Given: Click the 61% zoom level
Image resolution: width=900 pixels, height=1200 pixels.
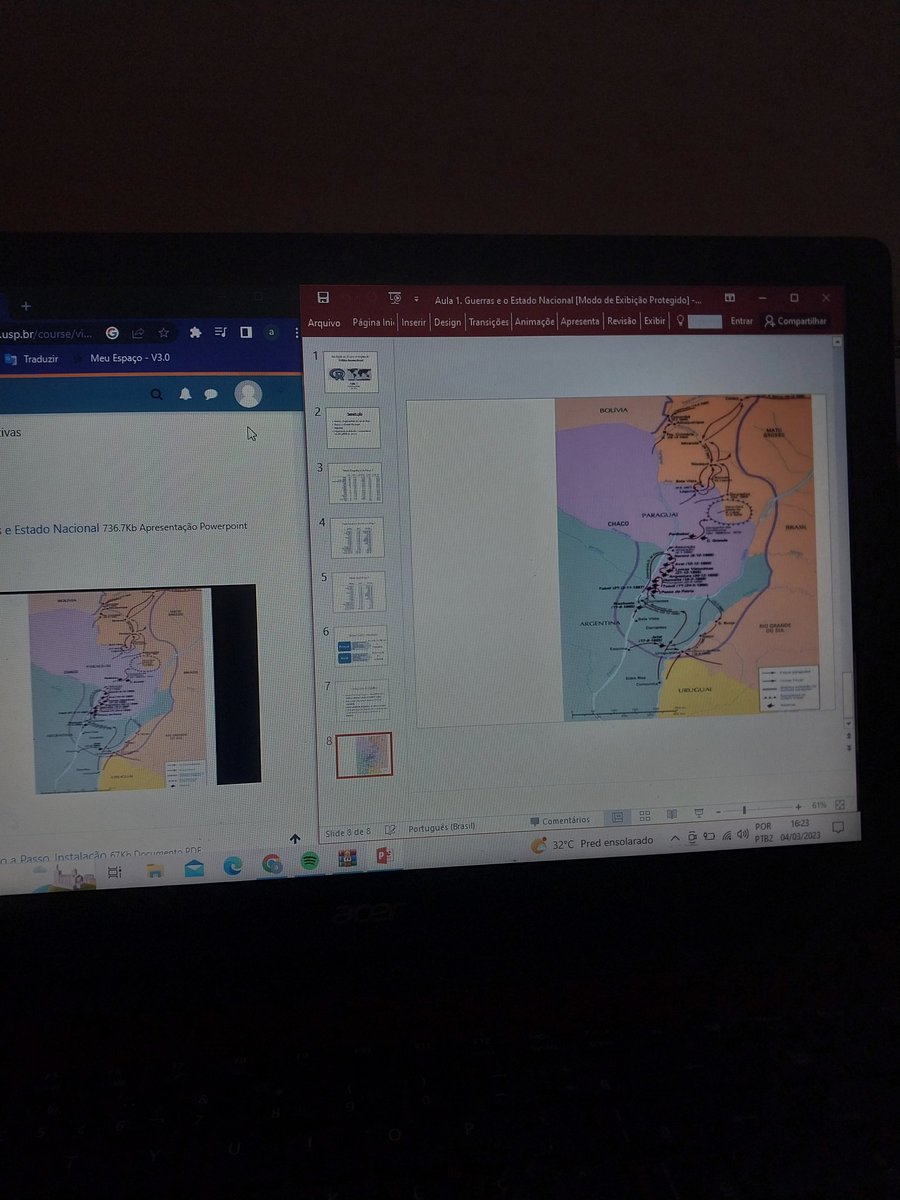Looking at the screenshot, I should point(819,805).
